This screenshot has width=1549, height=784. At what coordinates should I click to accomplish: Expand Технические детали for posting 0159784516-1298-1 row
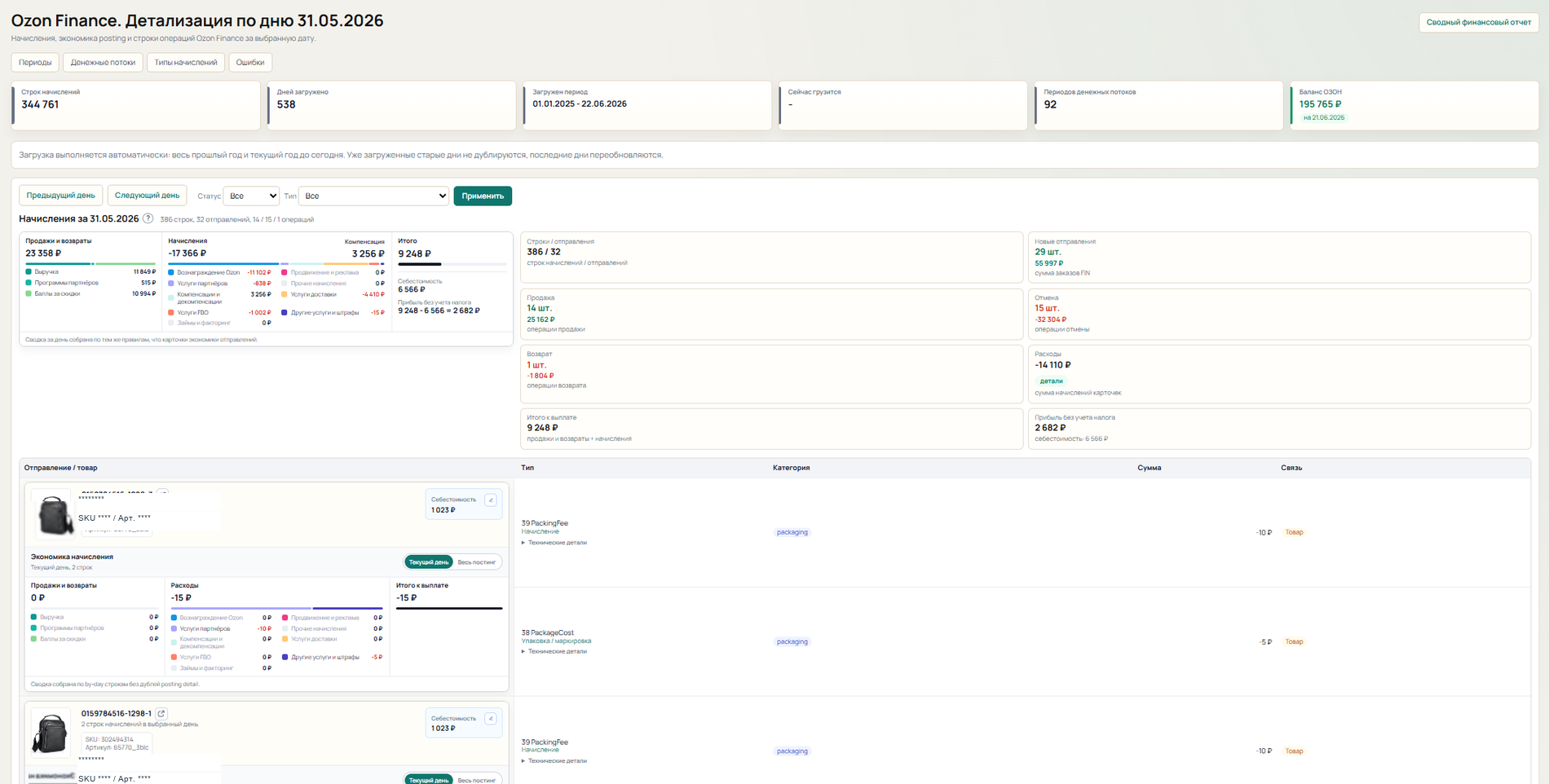tap(554, 760)
